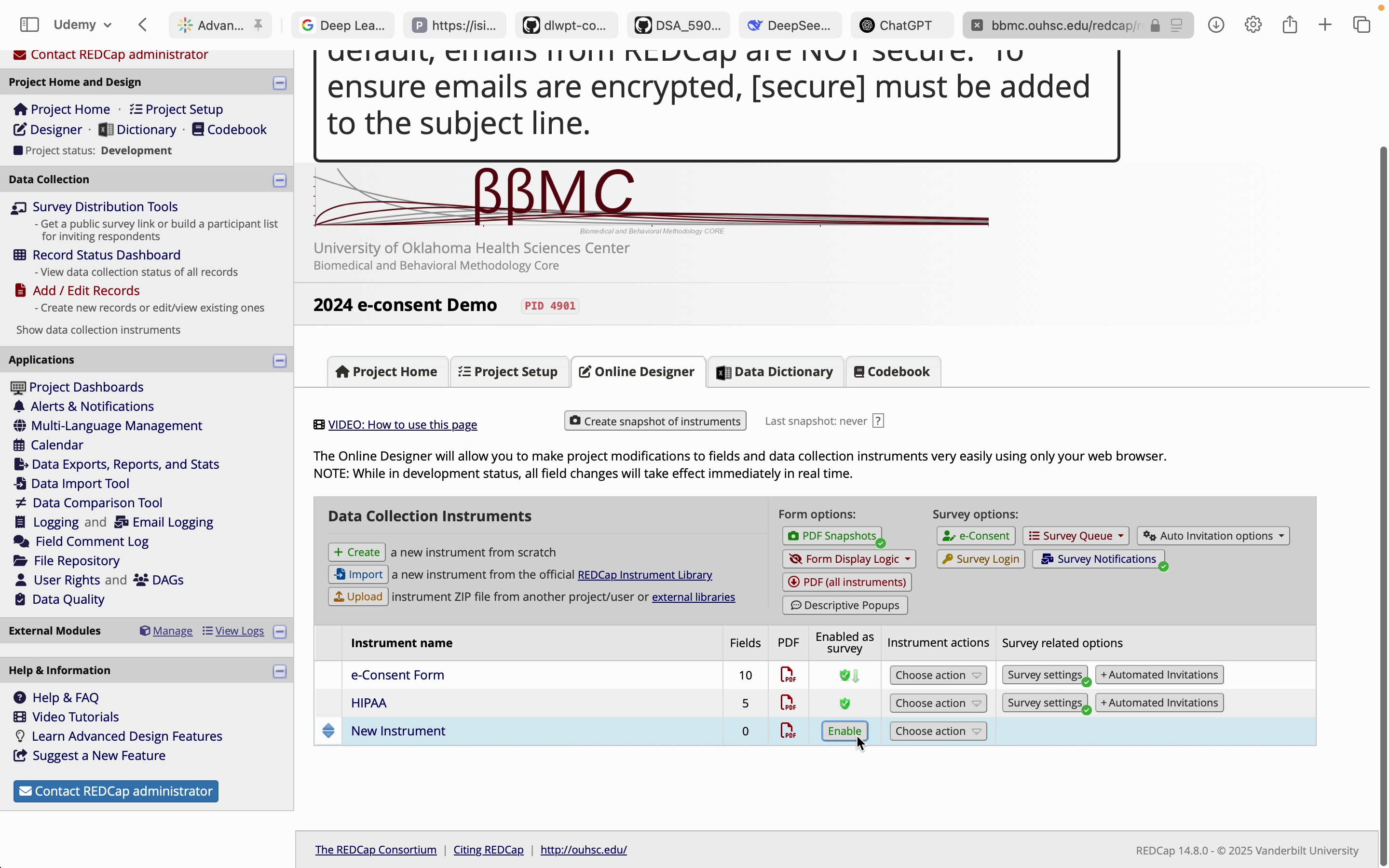Click green shield survey icon for HIPAA
Image resolution: width=1389 pixels, height=868 pixels.
point(845,703)
